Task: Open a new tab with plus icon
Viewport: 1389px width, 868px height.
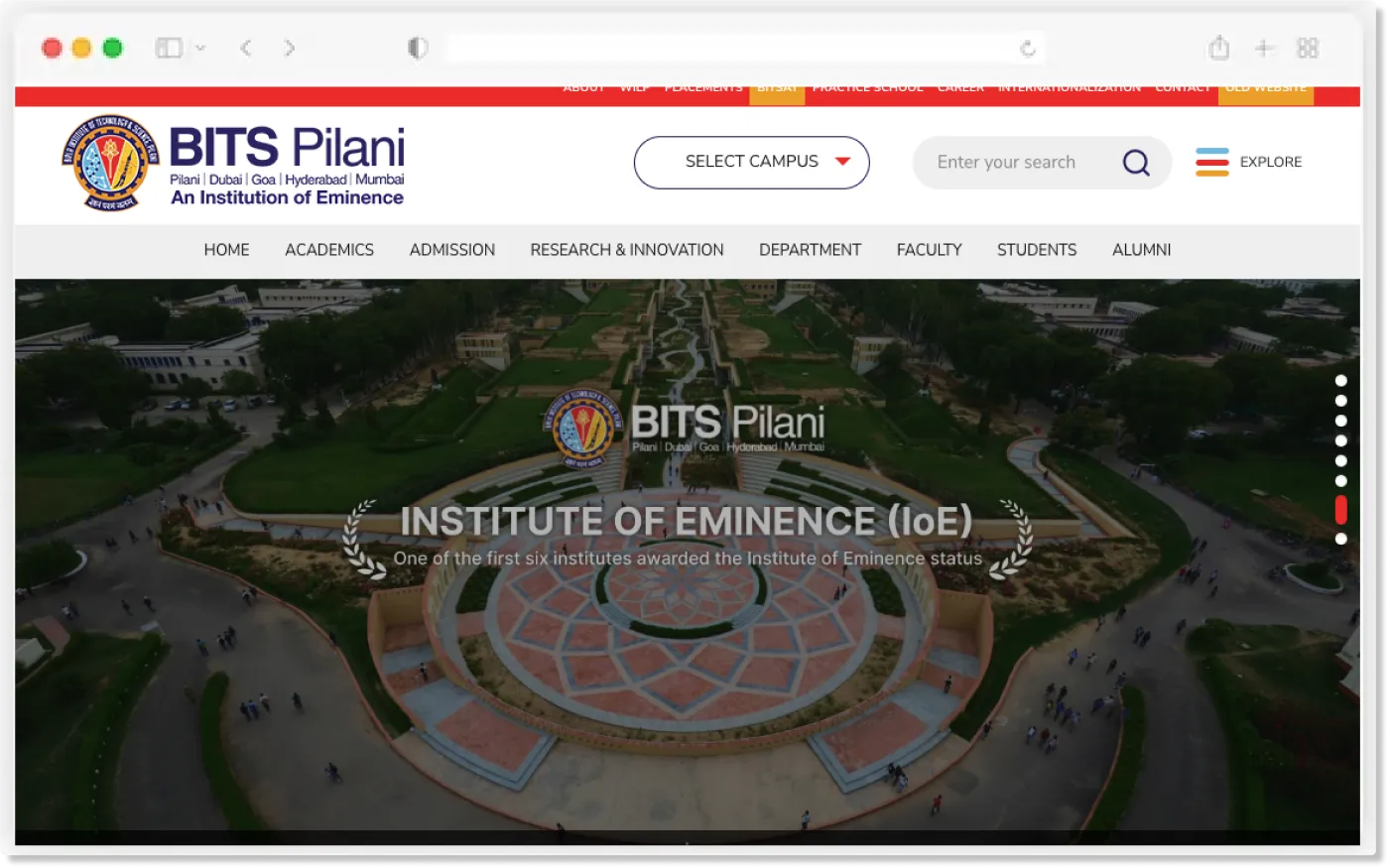Action: pos(1264,48)
